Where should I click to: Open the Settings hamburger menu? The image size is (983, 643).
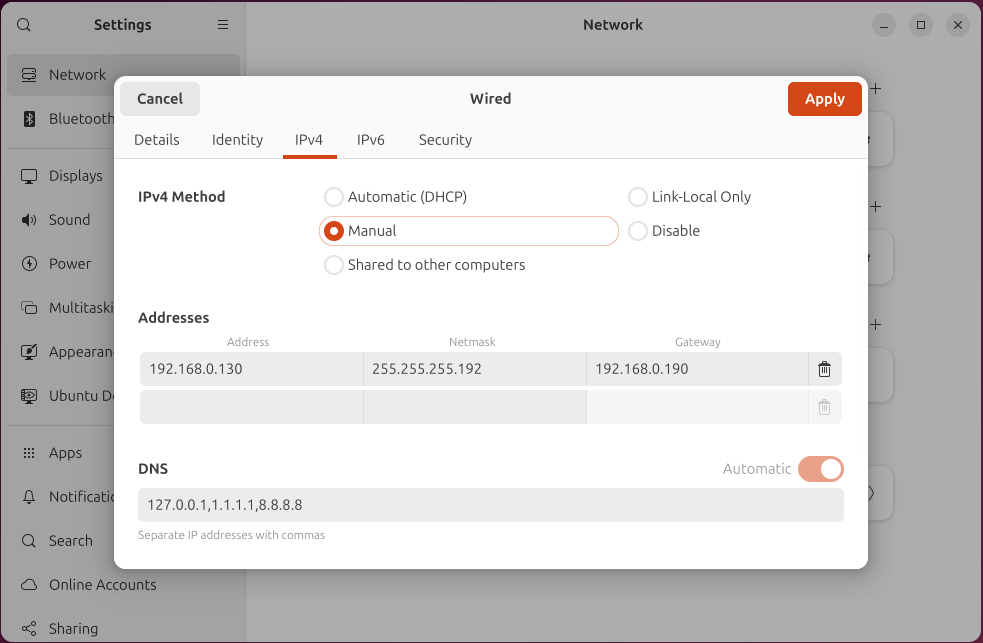[223, 25]
